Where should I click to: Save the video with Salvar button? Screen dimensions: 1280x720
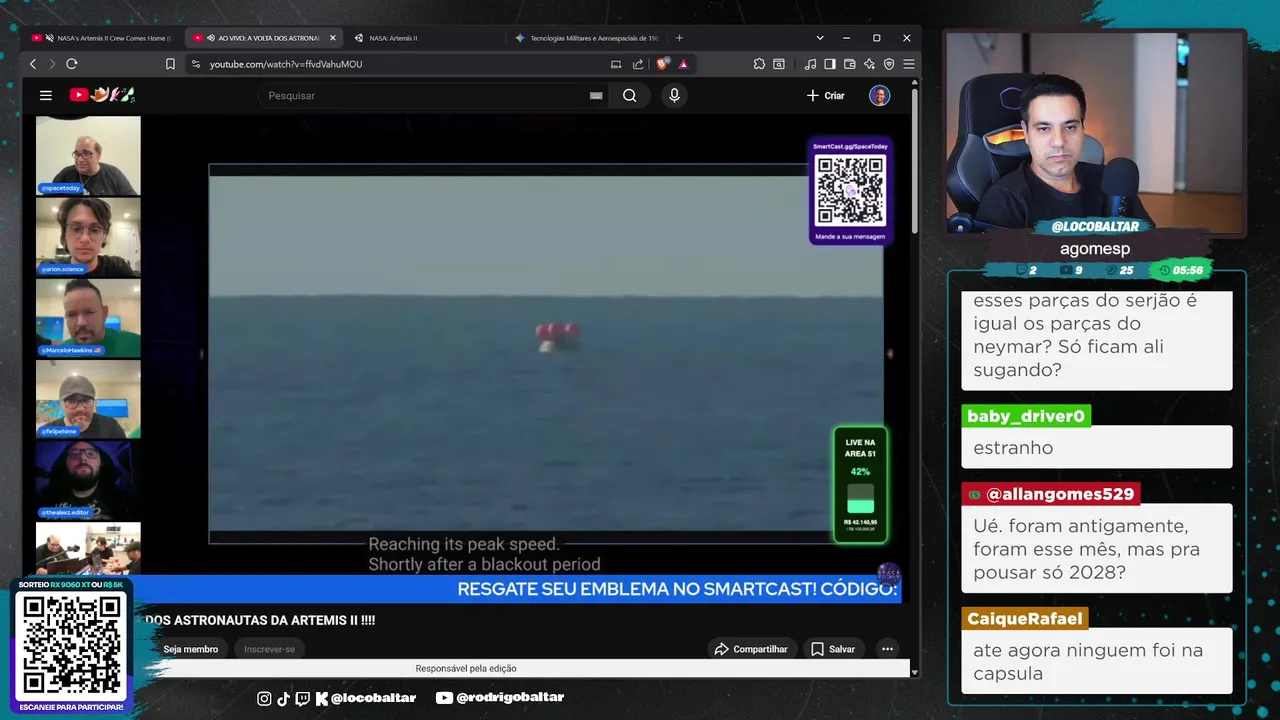pyautogui.click(x=833, y=649)
